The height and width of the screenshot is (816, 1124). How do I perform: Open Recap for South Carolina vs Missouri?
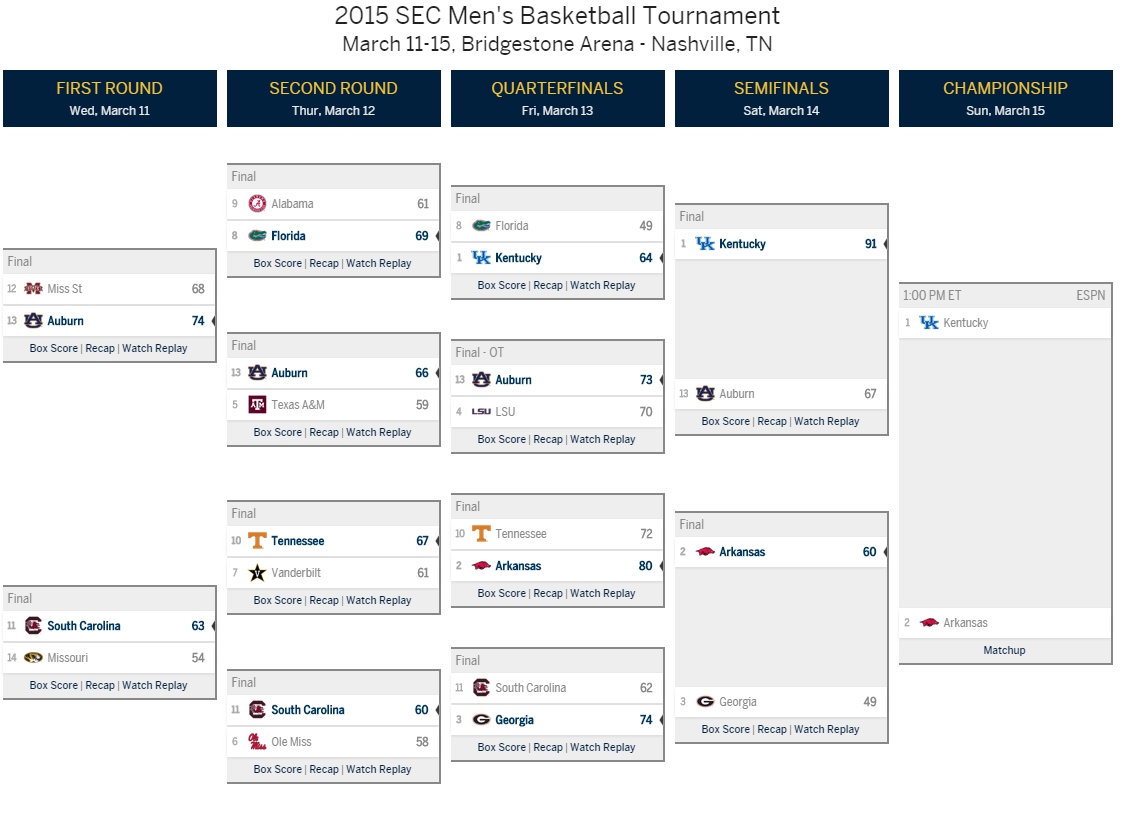coord(100,685)
